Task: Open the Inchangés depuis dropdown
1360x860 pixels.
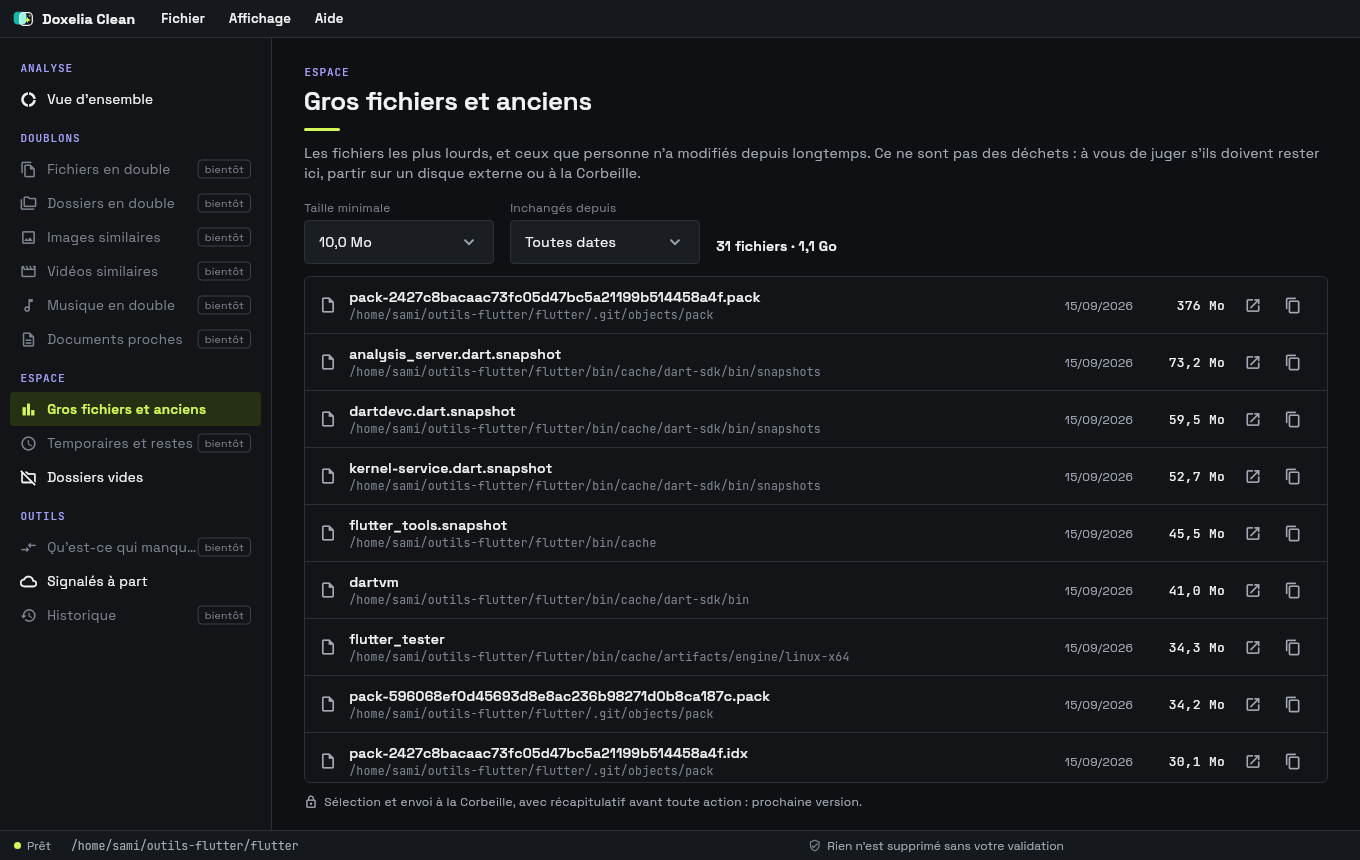Action: (x=605, y=242)
